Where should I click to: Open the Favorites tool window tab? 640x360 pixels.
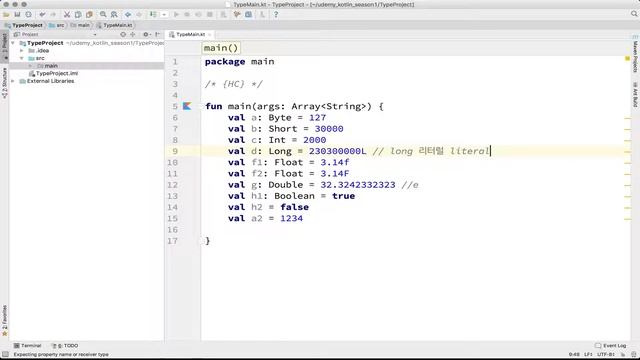coord(4,320)
